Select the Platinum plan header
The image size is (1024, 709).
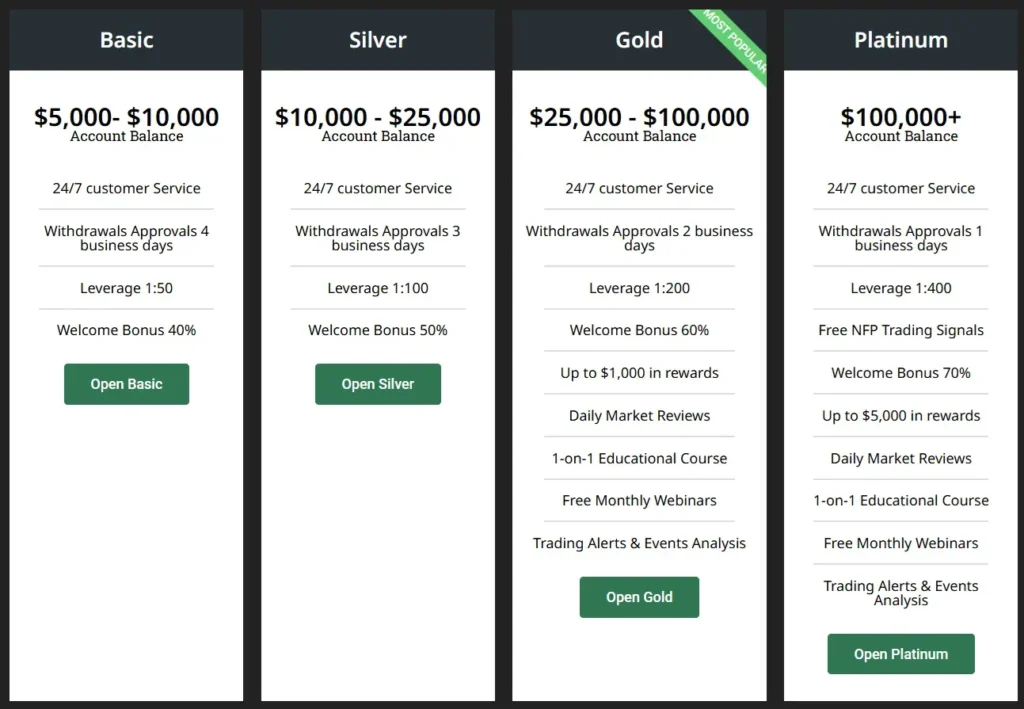click(x=900, y=40)
